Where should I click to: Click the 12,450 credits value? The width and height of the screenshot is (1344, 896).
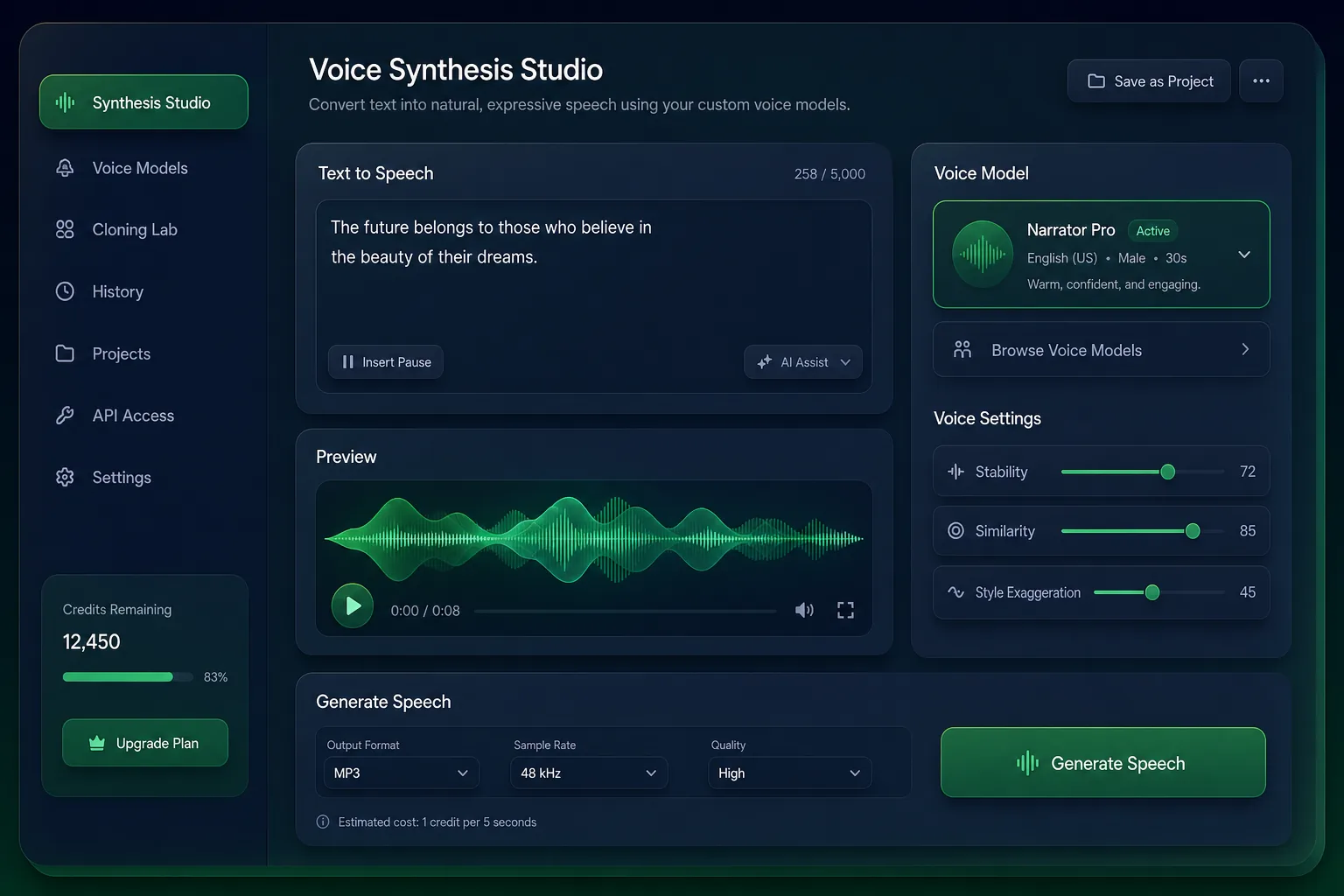(x=92, y=642)
